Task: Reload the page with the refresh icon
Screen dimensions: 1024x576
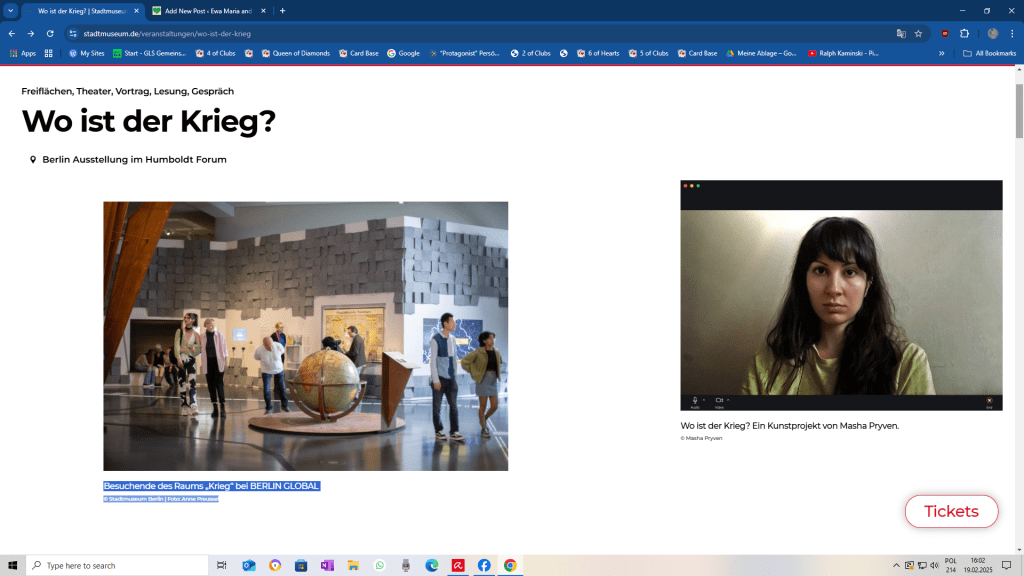Action: pos(50,33)
